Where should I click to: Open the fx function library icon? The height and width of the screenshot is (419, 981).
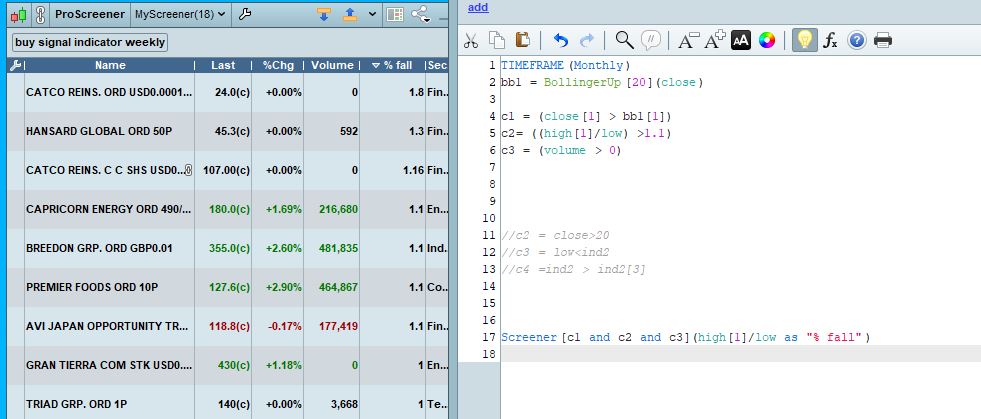pos(830,41)
